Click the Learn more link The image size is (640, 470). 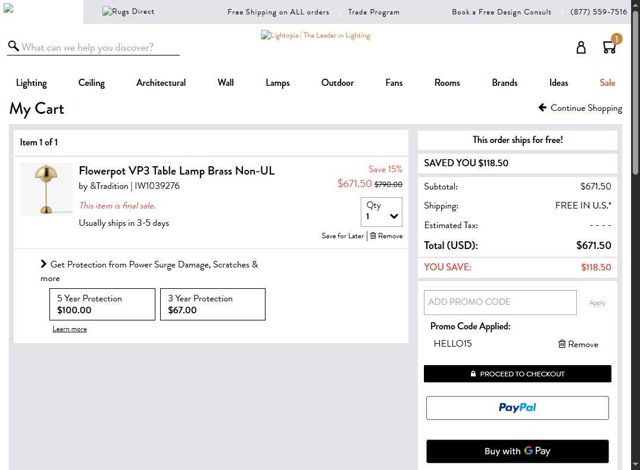(69, 329)
